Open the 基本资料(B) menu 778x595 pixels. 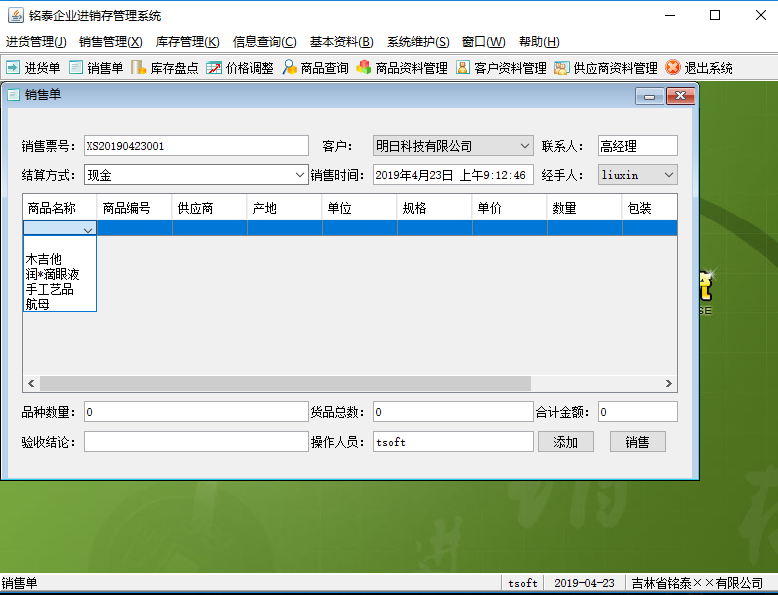point(341,42)
